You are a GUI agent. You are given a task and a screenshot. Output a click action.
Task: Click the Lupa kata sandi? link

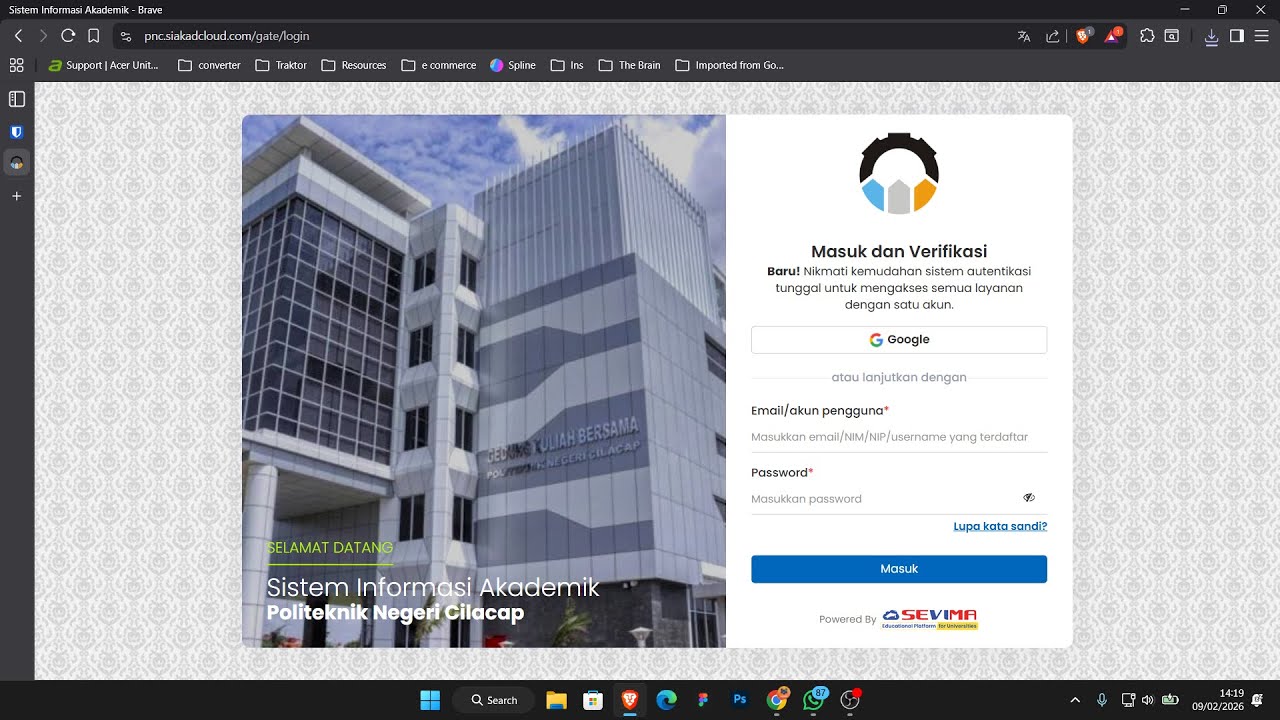tap(1000, 526)
